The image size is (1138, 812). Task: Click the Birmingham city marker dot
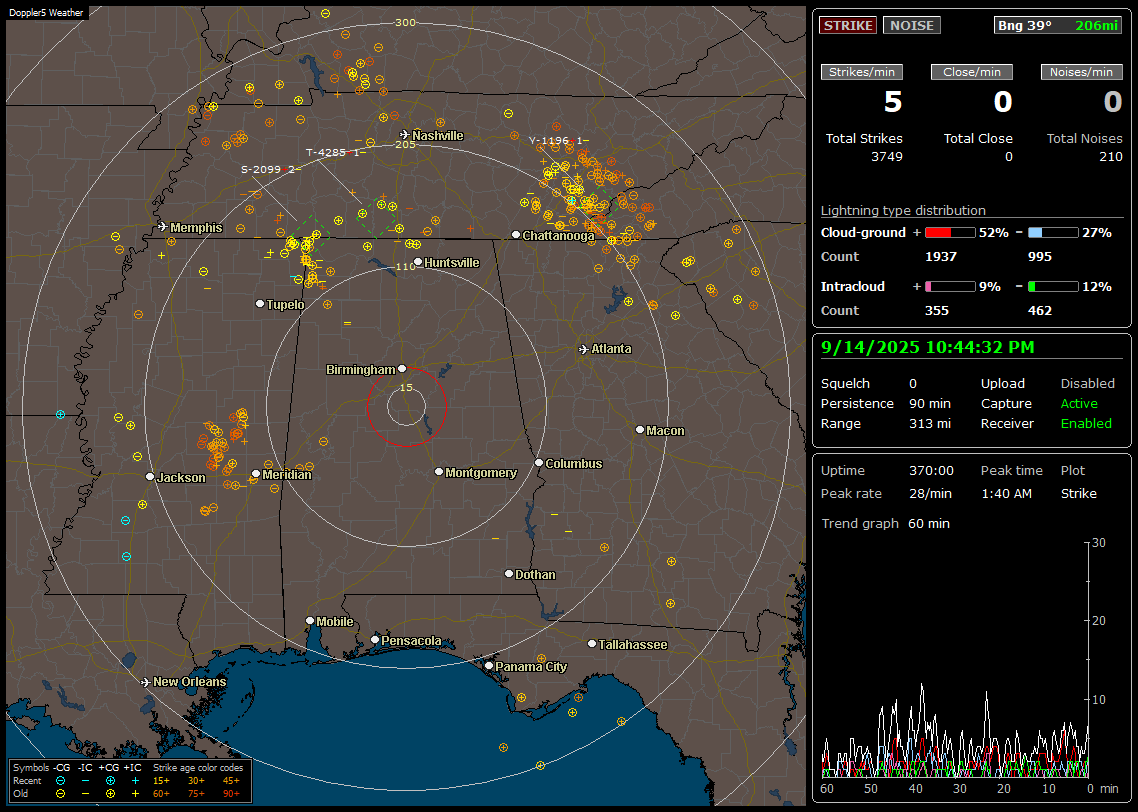[x=402, y=369]
